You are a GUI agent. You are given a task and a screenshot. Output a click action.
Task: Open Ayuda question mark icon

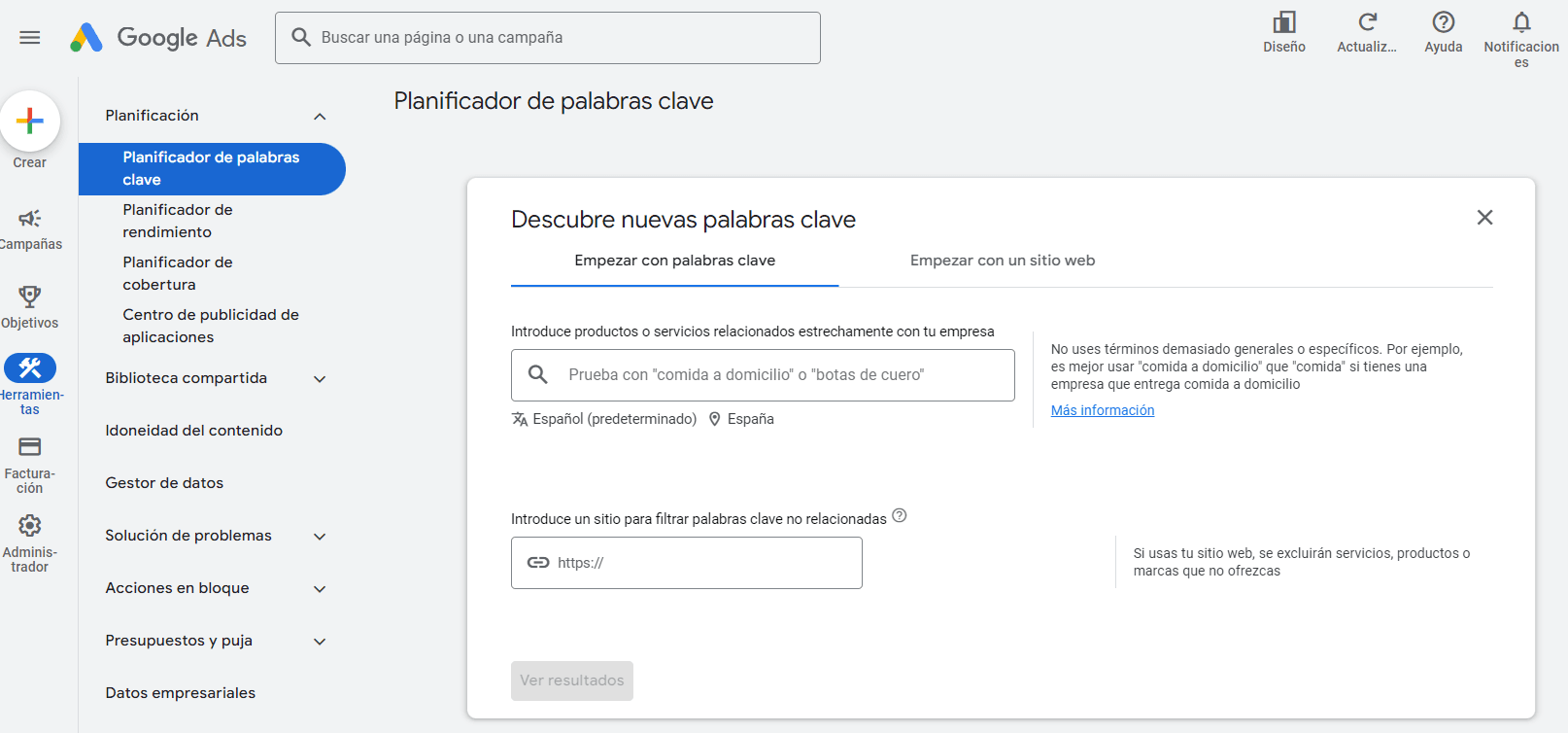click(1444, 22)
